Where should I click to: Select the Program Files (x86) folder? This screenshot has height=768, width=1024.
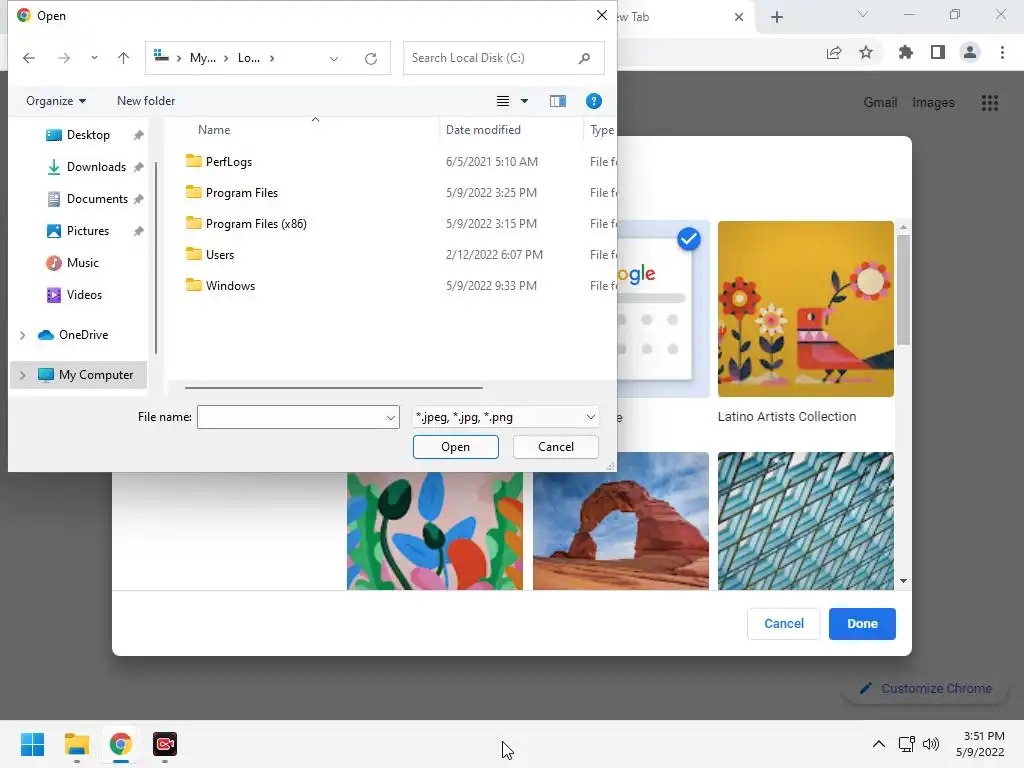pyautogui.click(x=256, y=223)
